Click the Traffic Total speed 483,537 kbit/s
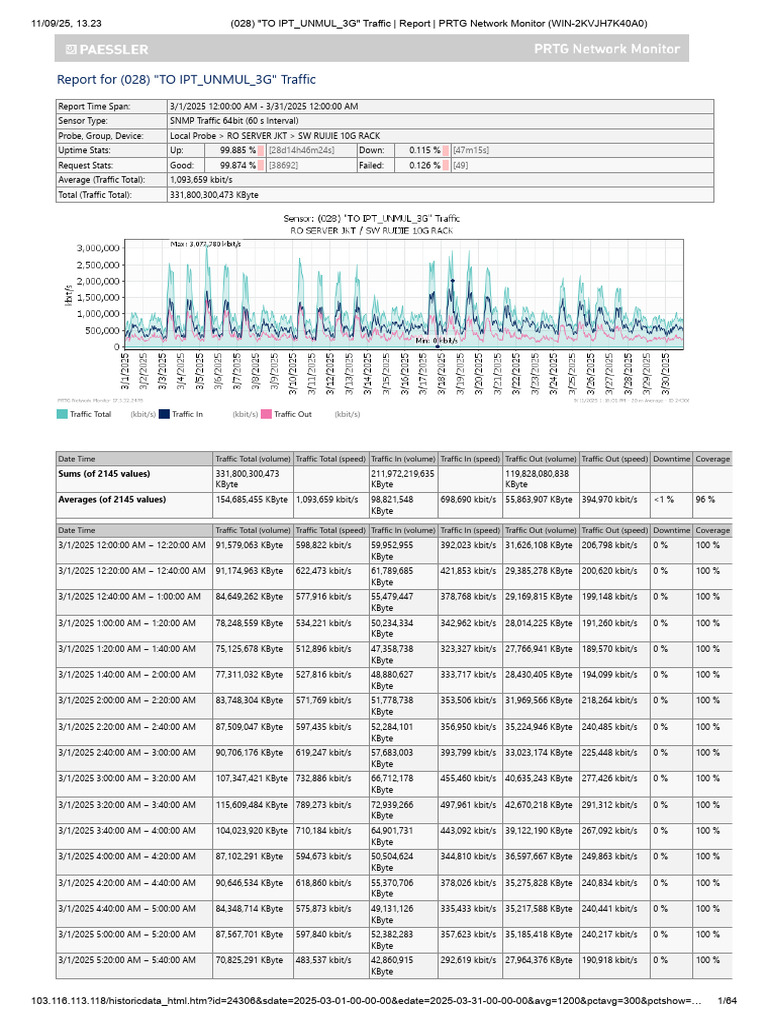This screenshot has width=768, height=1024. tap(323, 960)
